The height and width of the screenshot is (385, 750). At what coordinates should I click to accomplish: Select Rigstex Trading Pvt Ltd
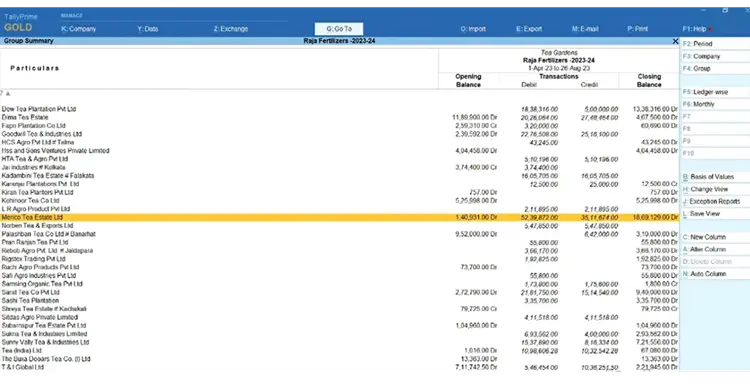tap(33, 259)
